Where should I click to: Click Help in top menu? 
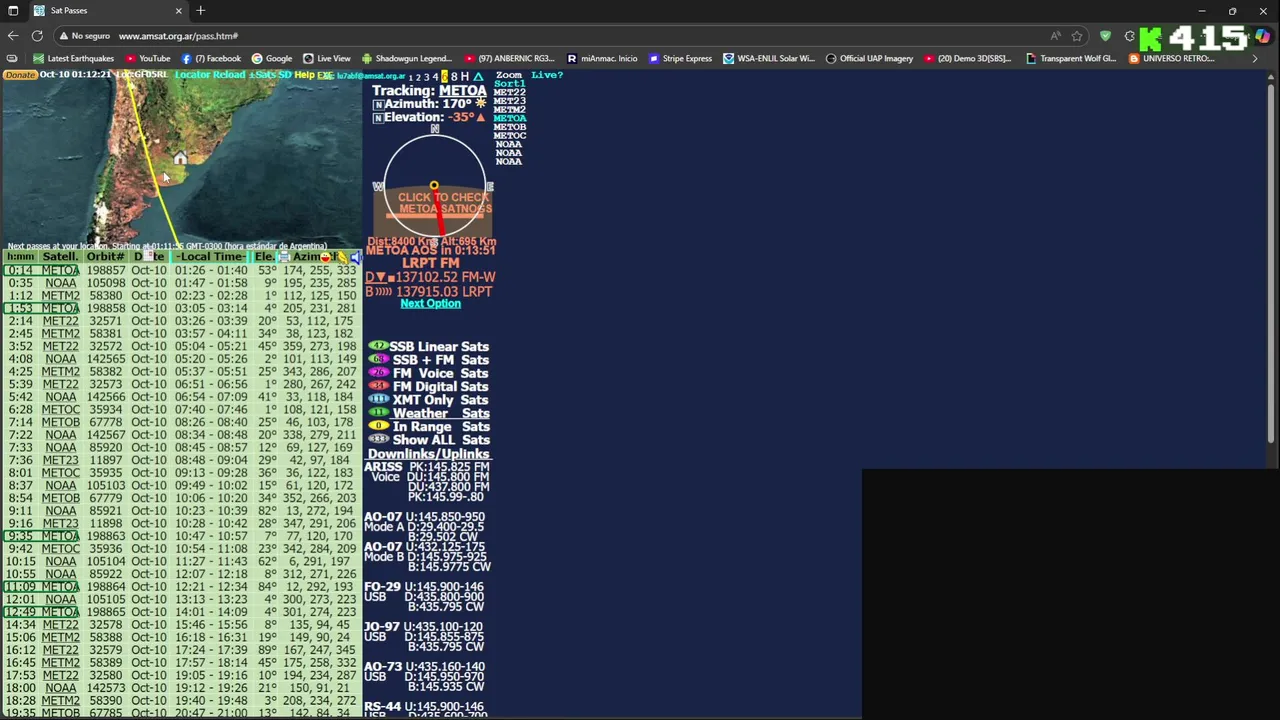(304, 75)
